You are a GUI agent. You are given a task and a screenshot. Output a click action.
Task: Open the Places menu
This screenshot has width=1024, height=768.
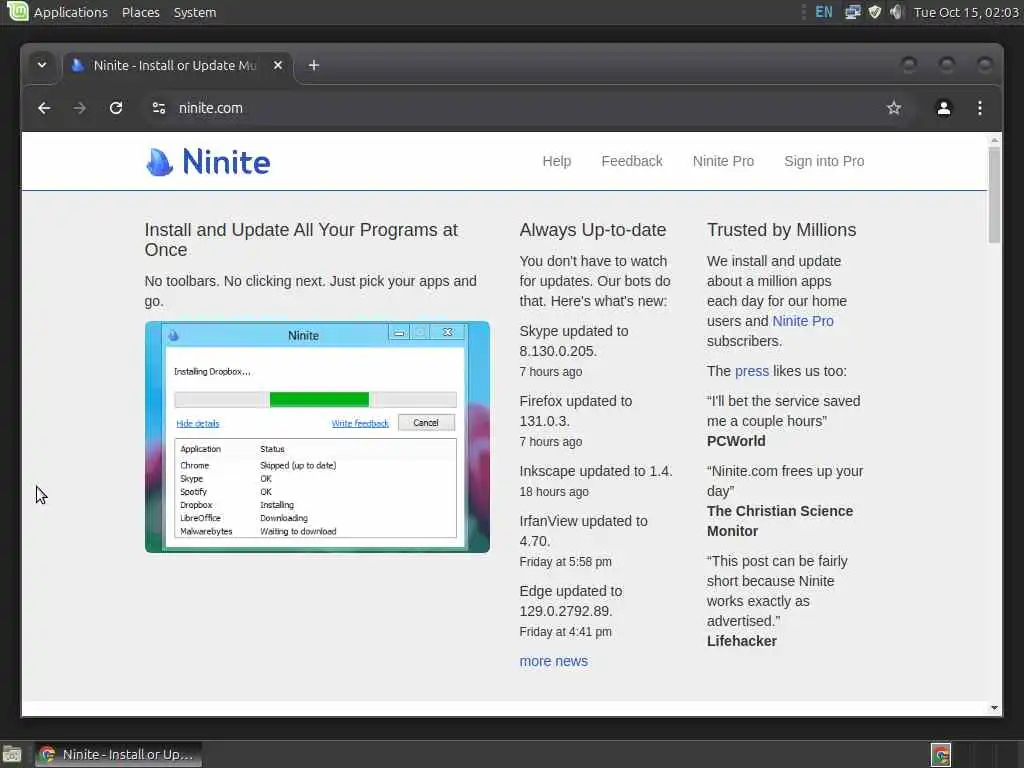[140, 12]
